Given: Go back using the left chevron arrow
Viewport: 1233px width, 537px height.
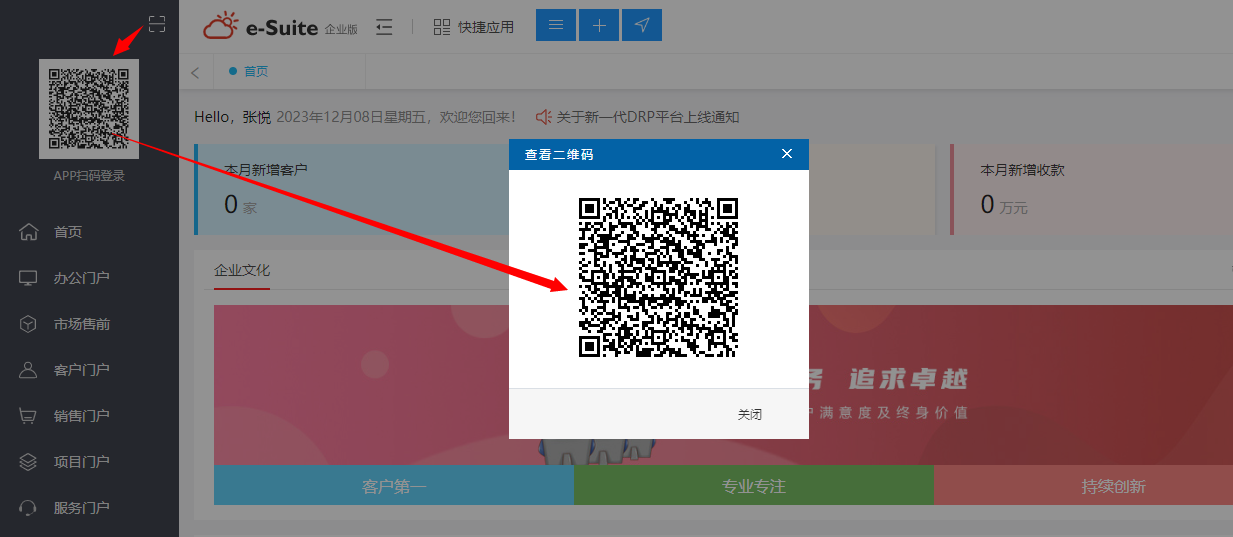Looking at the screenshot, I should [195, 72].
